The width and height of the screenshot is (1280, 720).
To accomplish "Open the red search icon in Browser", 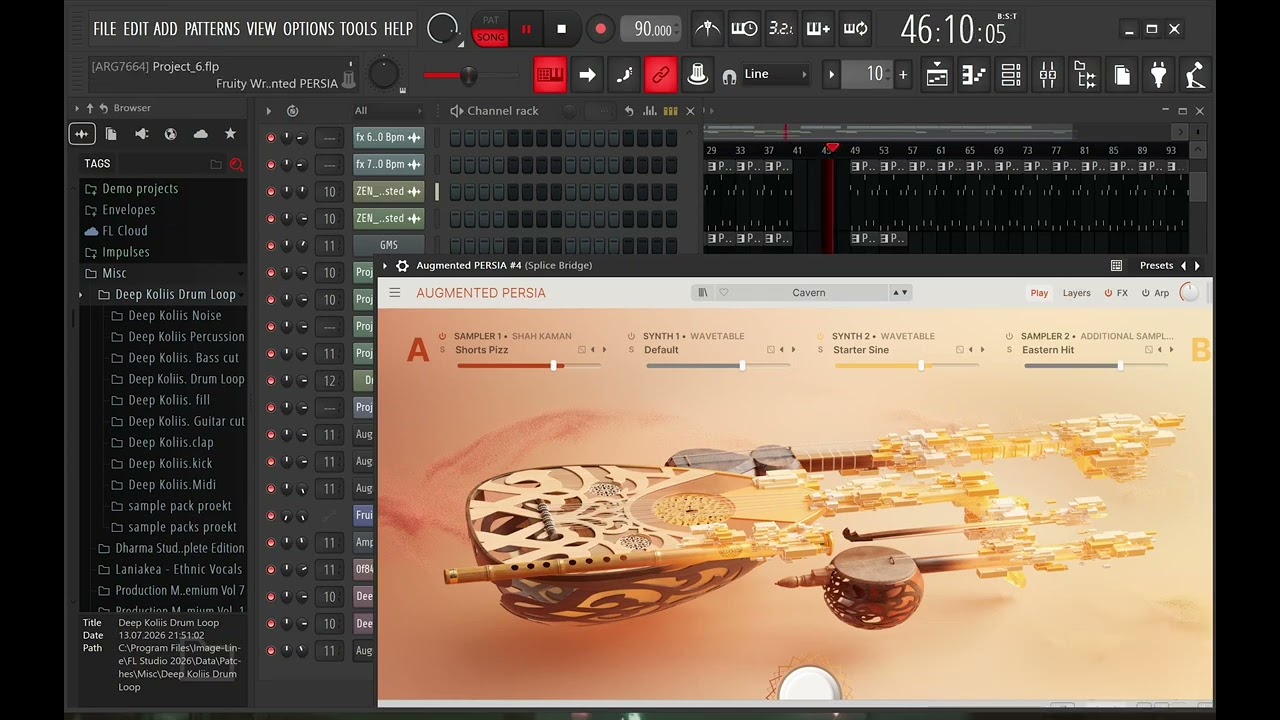I will click(x=236, y=164).
